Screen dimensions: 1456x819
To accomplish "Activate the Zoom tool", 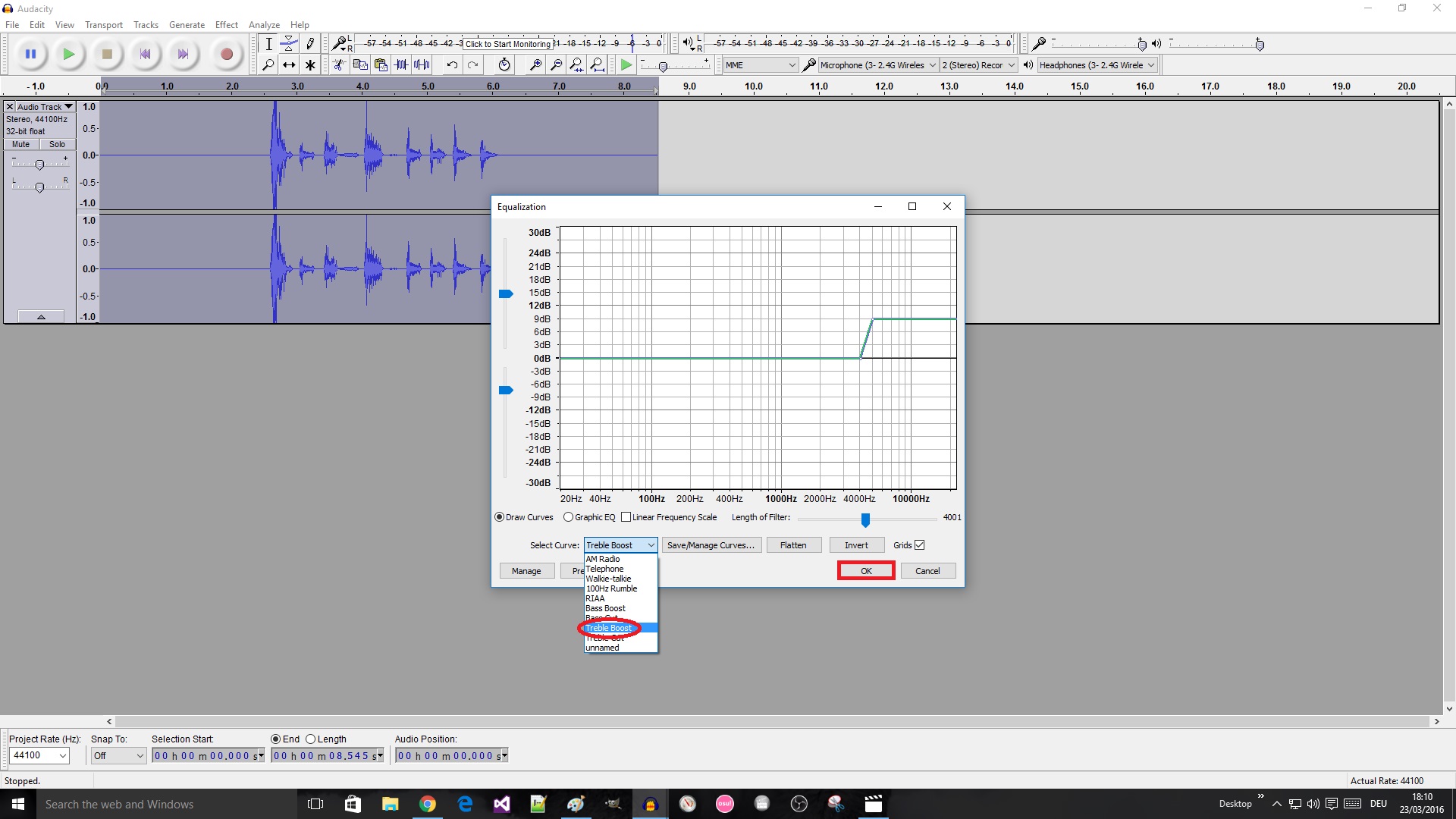I will pos(268,65).
